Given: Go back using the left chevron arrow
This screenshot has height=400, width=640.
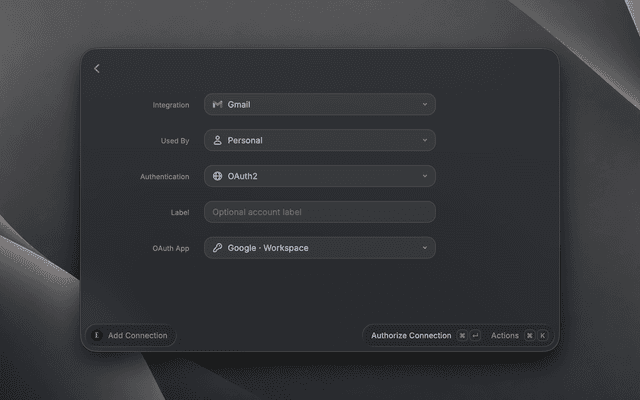Looking at the screenshot, I should click(x=97, y=69).
